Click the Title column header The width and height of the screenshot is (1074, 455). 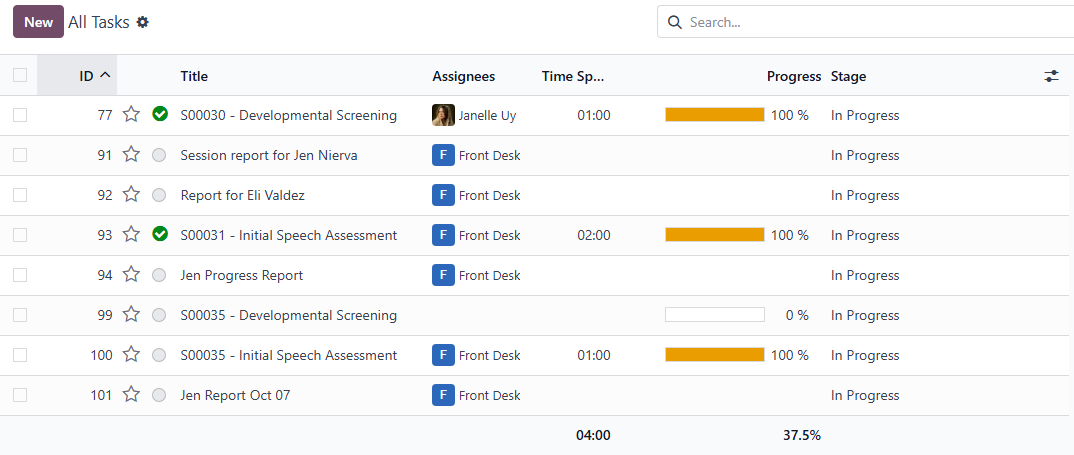click(194, 76)
